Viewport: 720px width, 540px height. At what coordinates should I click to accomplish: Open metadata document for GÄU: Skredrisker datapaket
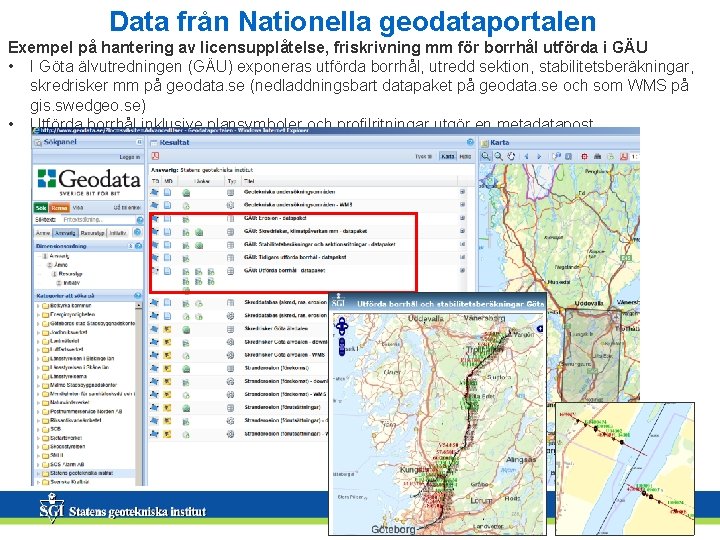point(168,231)
